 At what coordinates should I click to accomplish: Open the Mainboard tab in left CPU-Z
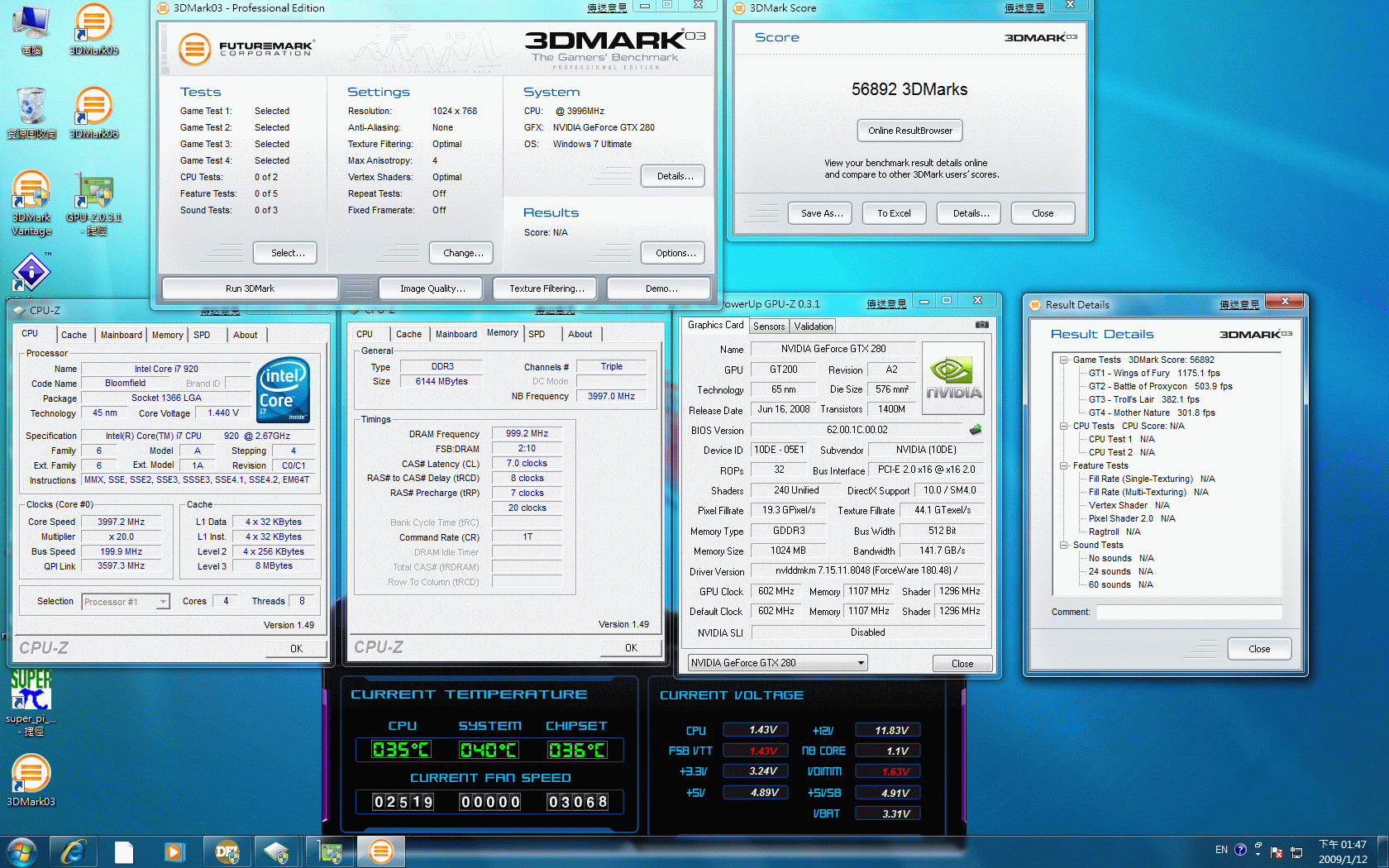coord(121,335)
